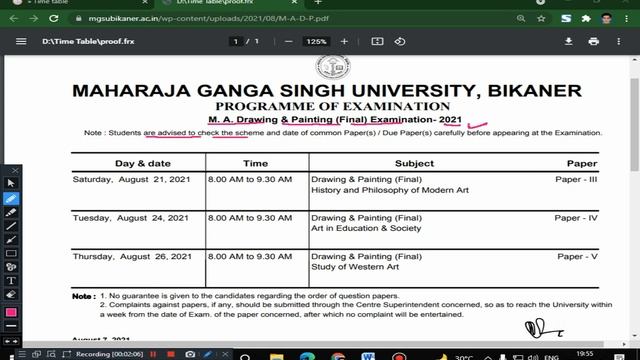Open Windows taskbar search
The width and height of the screenshot is (640, 360).
[245, 357]
